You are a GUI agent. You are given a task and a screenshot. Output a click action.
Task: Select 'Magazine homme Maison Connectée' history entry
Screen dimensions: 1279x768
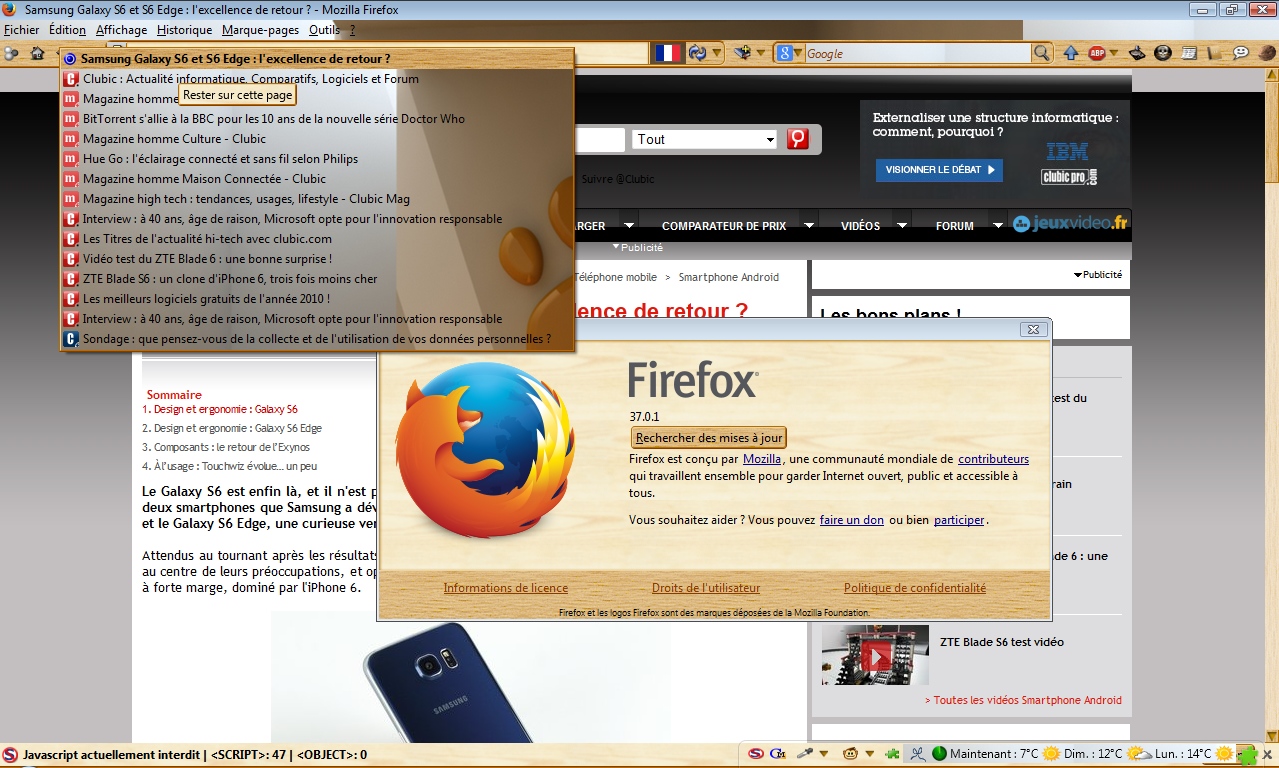(317, 179)
